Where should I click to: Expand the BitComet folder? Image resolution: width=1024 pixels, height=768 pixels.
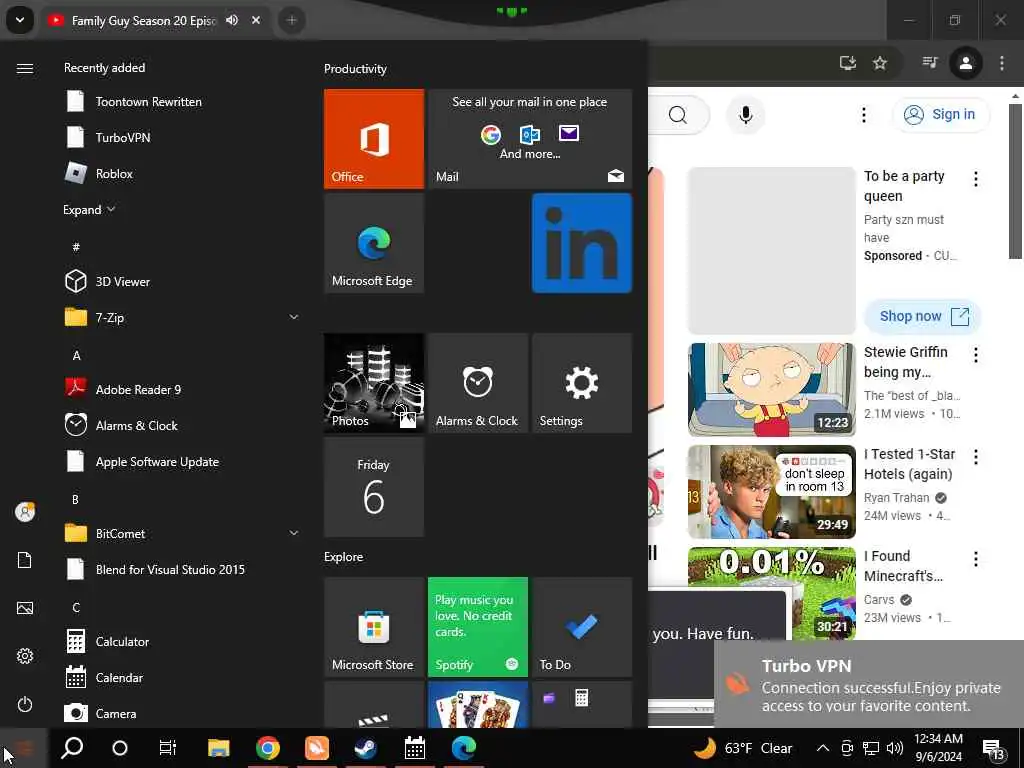click(x=182, y=534)
